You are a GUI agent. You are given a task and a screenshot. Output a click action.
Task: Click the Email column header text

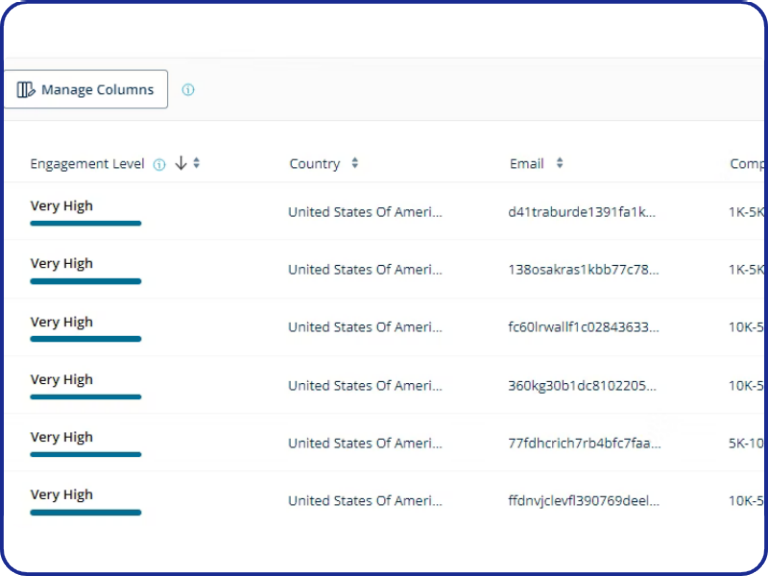pos(526,164)
